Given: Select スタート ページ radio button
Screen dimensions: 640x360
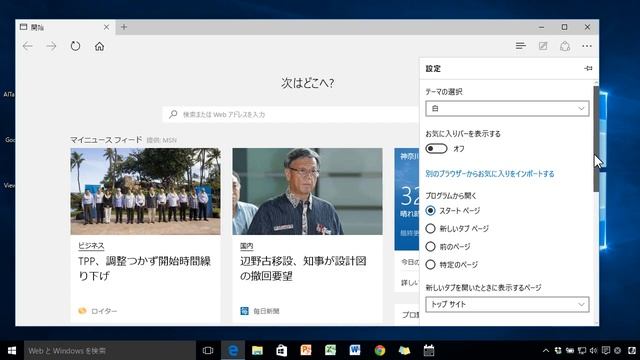Looking at the screenshot, I should tap(430, 211).
